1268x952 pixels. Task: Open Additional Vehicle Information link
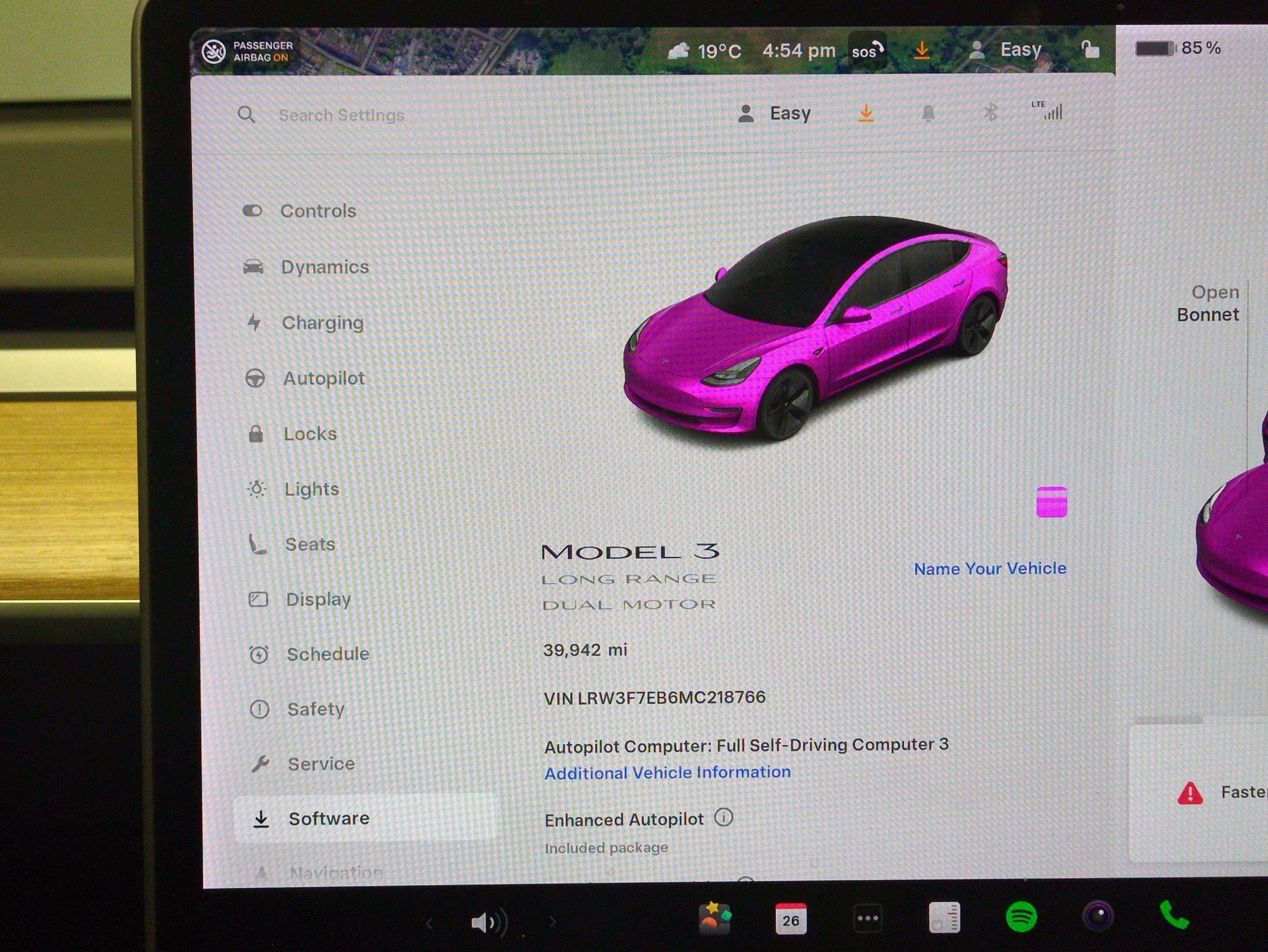[667, 772]
